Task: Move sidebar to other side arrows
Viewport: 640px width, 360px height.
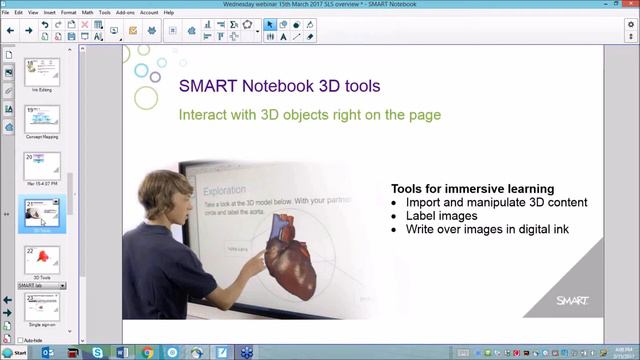Action: pyautogui.click(x=7, y=214)
